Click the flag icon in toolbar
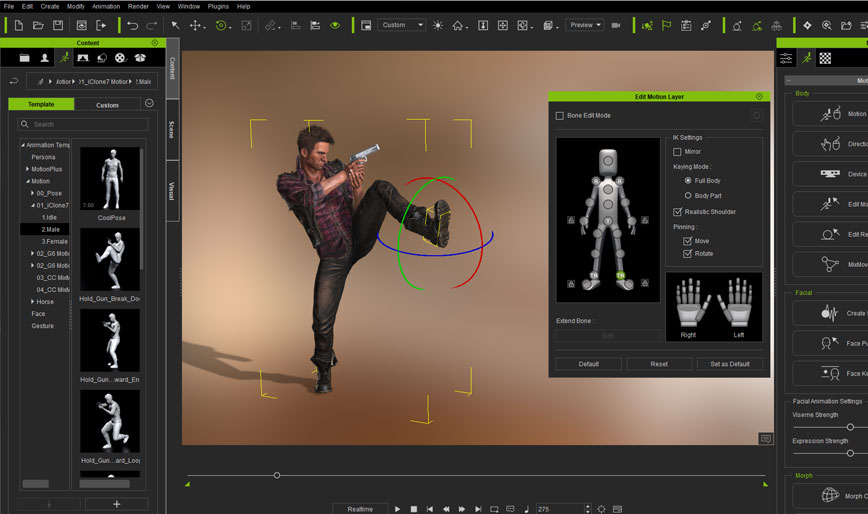This screenshot has height=514, width=868. coord(666,25)
